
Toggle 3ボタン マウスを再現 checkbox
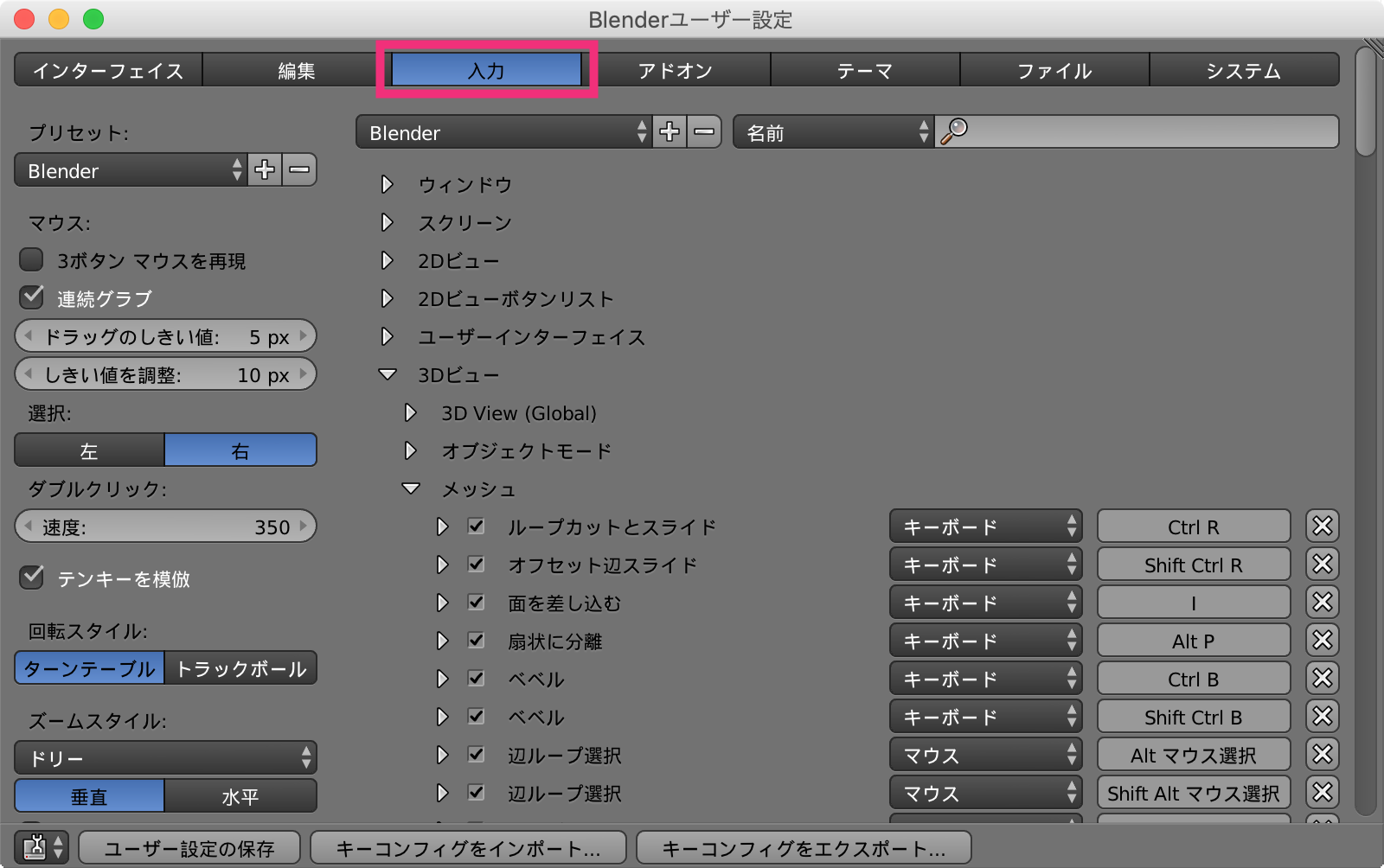coord(32,259)
